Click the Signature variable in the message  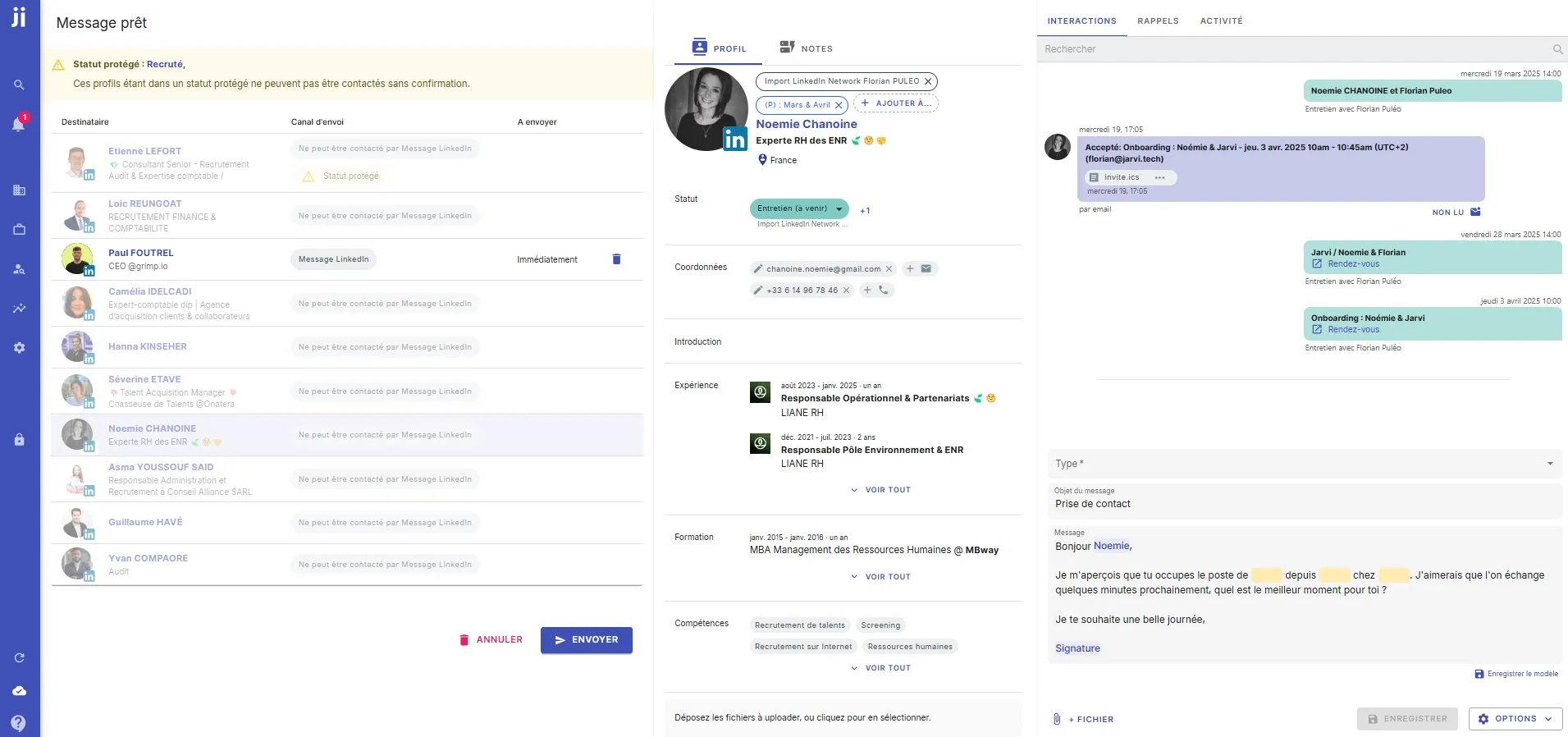[x=1077, y=648]
